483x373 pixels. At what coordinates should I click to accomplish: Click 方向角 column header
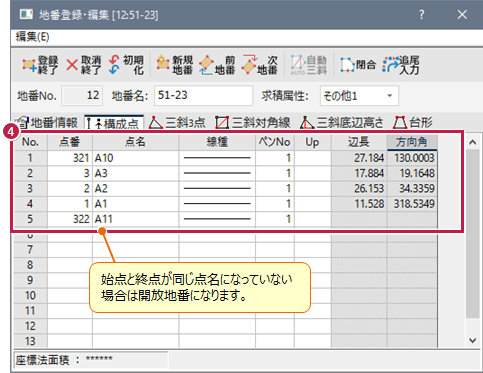(x=412, y=142)
